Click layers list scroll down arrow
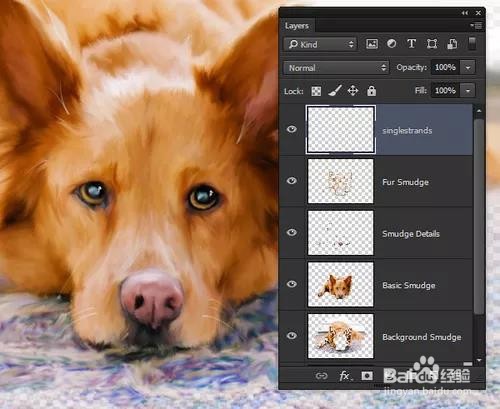This screenshot has height=409, width=500. pos(479,360)
